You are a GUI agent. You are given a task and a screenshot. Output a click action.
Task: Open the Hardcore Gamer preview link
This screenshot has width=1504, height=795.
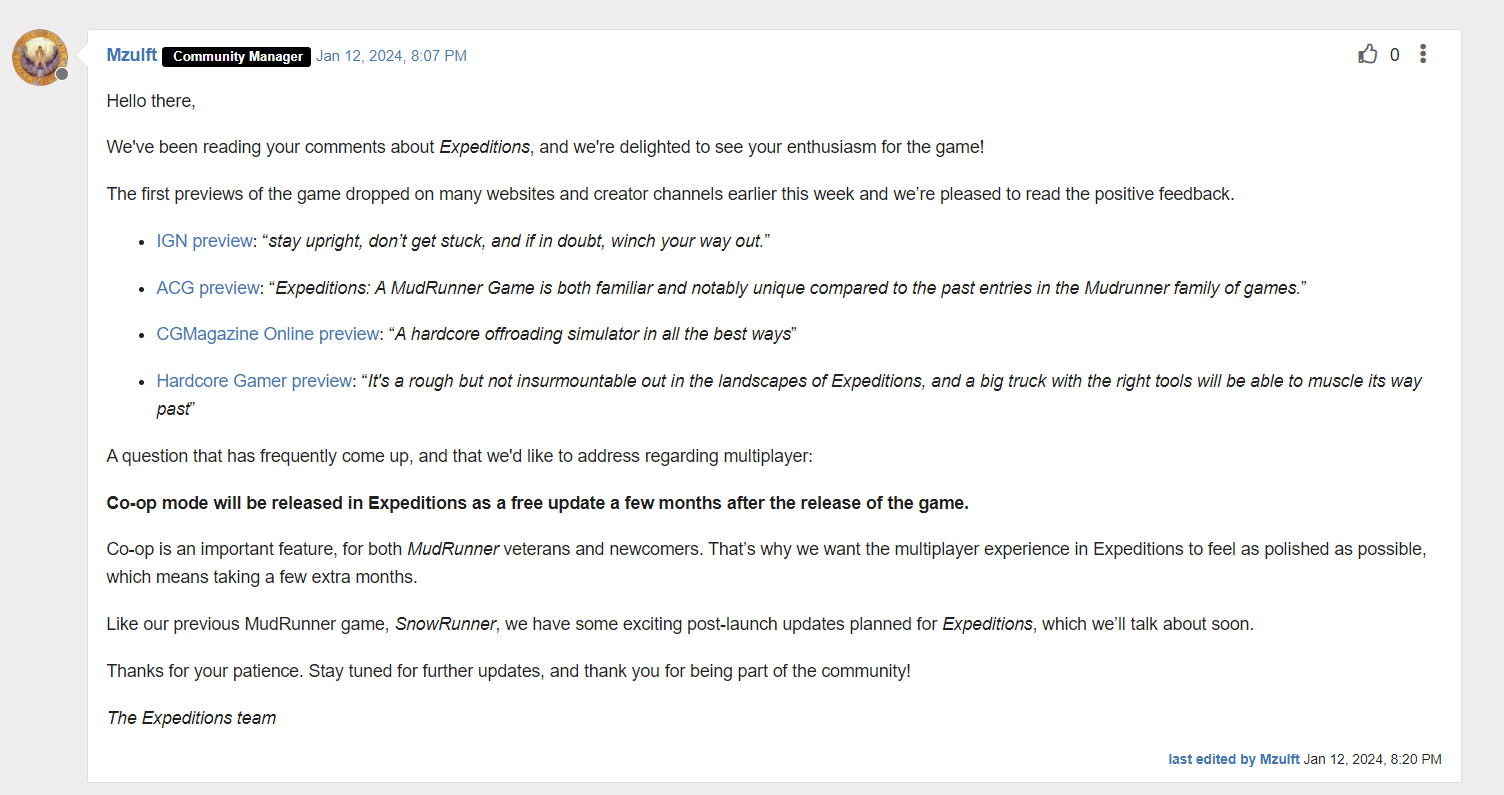pyautogui.click(x=254, y=380)
